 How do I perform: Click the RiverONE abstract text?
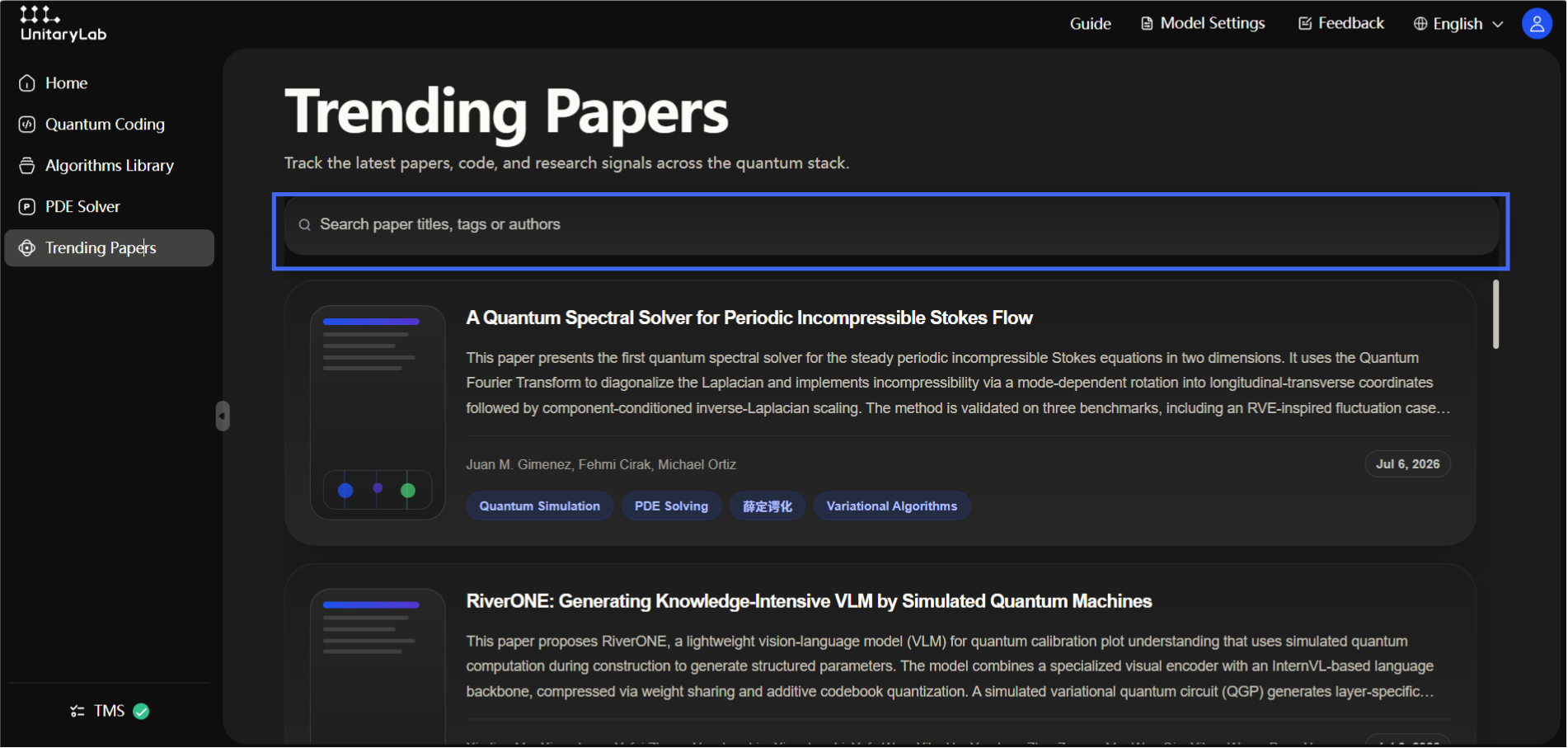[x=950, y=666]
